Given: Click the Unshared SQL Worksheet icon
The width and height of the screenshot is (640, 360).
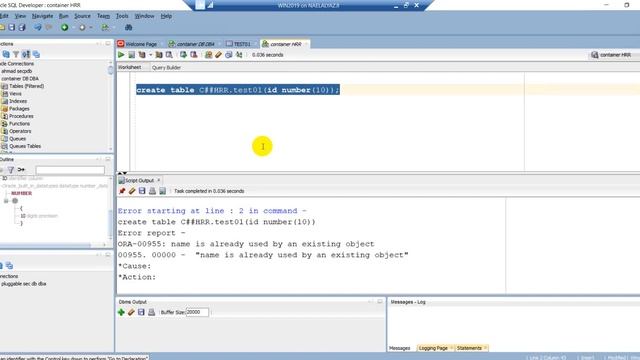Looking at the screenshot, I should pyautogui.click(x=209, y=55).
